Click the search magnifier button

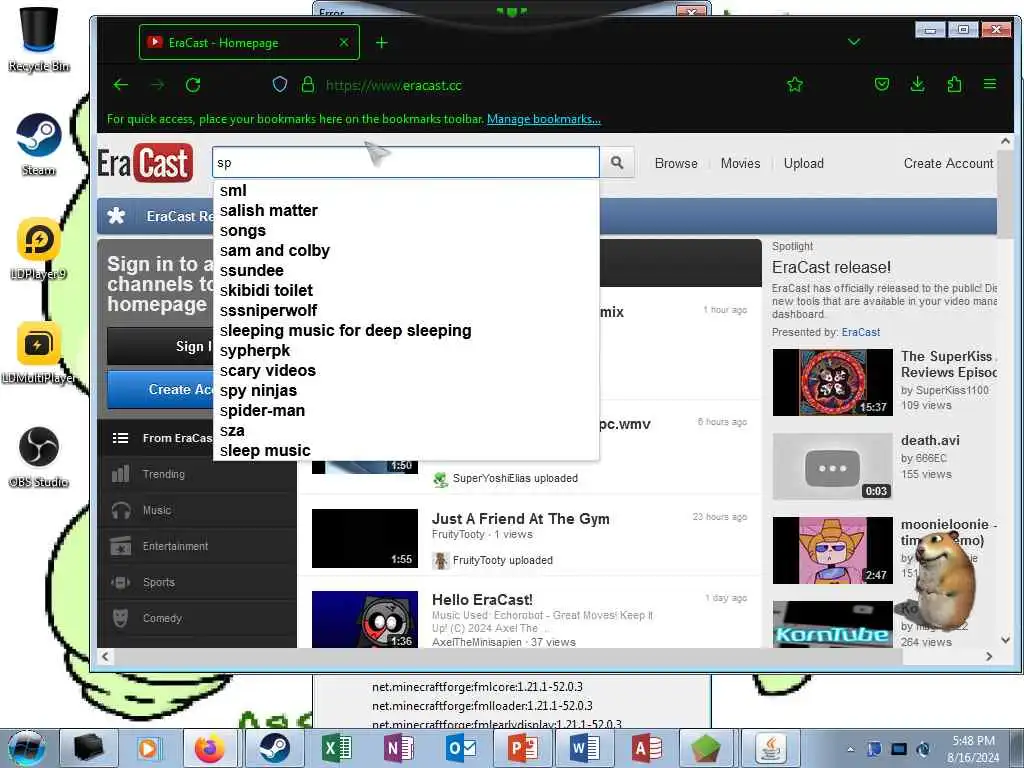pyautogui.click(x=616, y=163)
